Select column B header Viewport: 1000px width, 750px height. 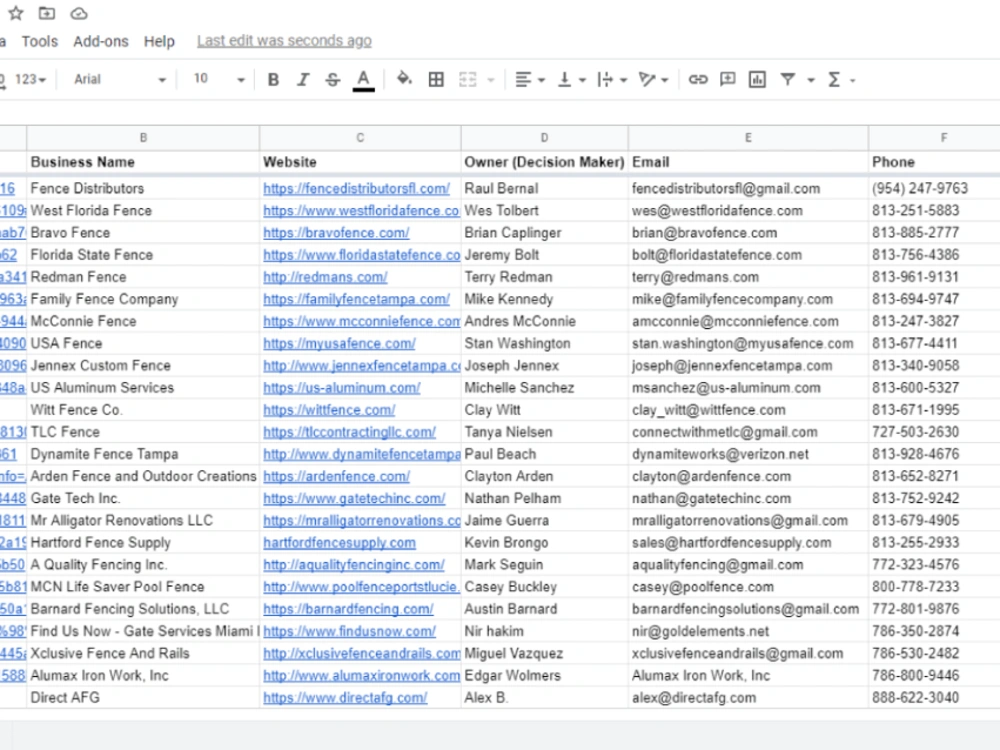coord(143,138)
